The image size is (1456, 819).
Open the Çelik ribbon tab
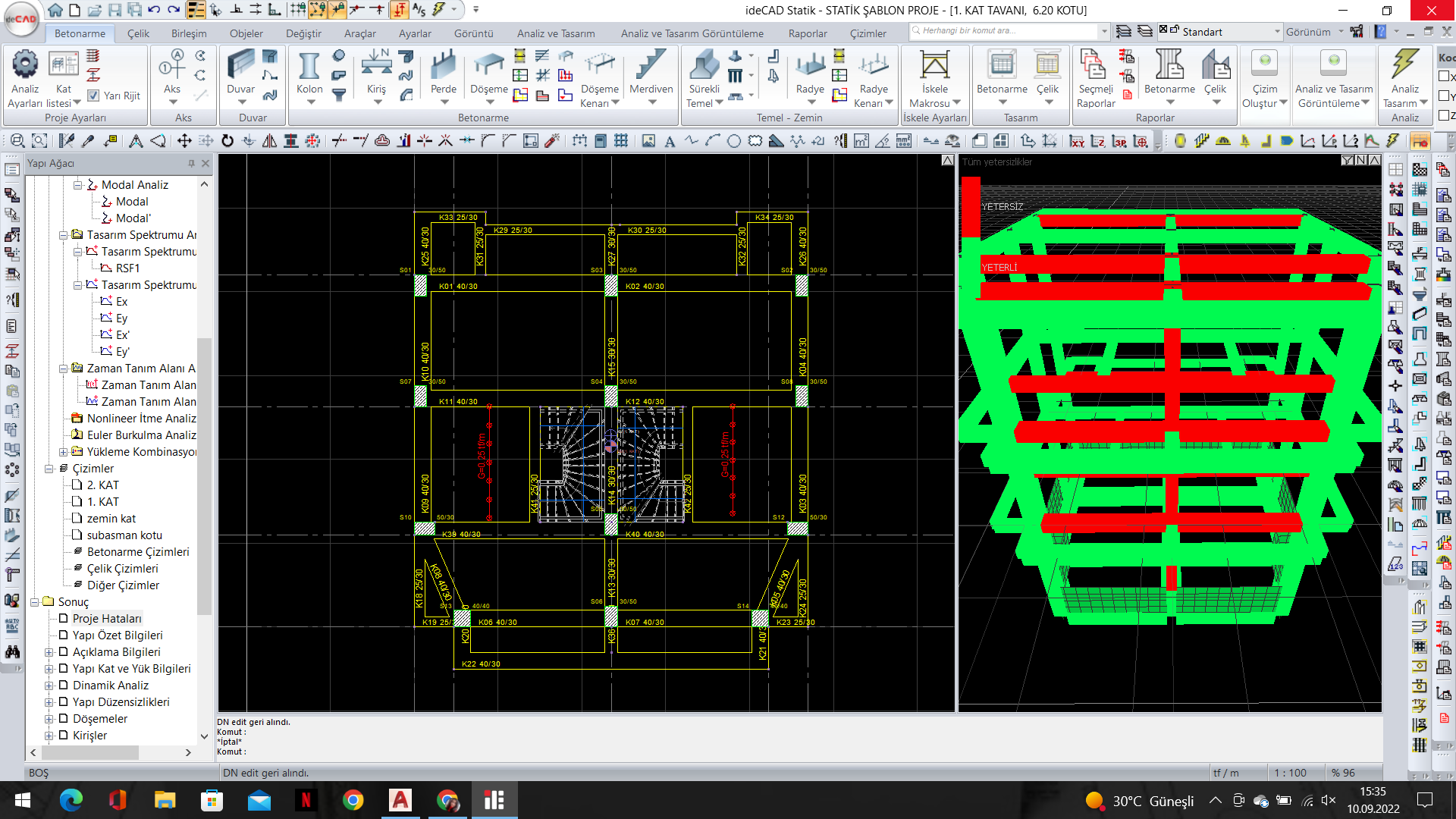[138, 33]
